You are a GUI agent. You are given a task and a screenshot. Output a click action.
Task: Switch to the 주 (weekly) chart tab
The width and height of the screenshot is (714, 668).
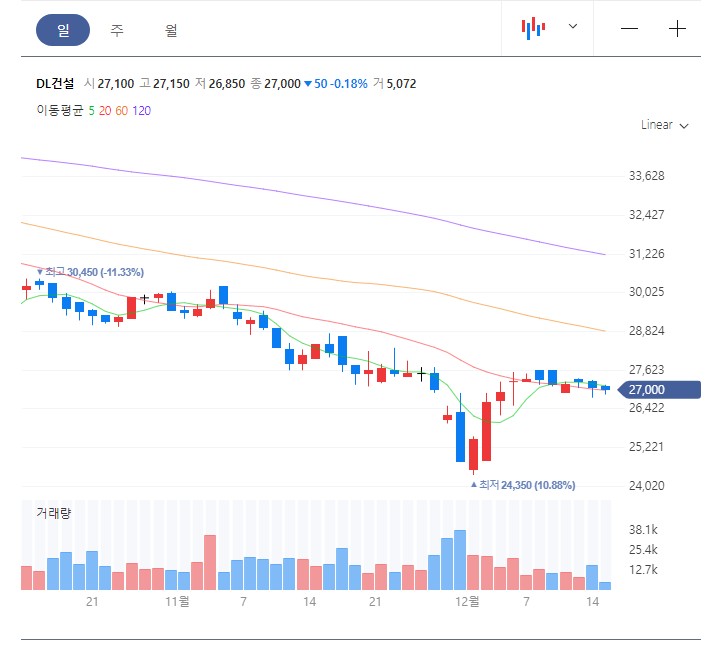click(x=117, y=30)
